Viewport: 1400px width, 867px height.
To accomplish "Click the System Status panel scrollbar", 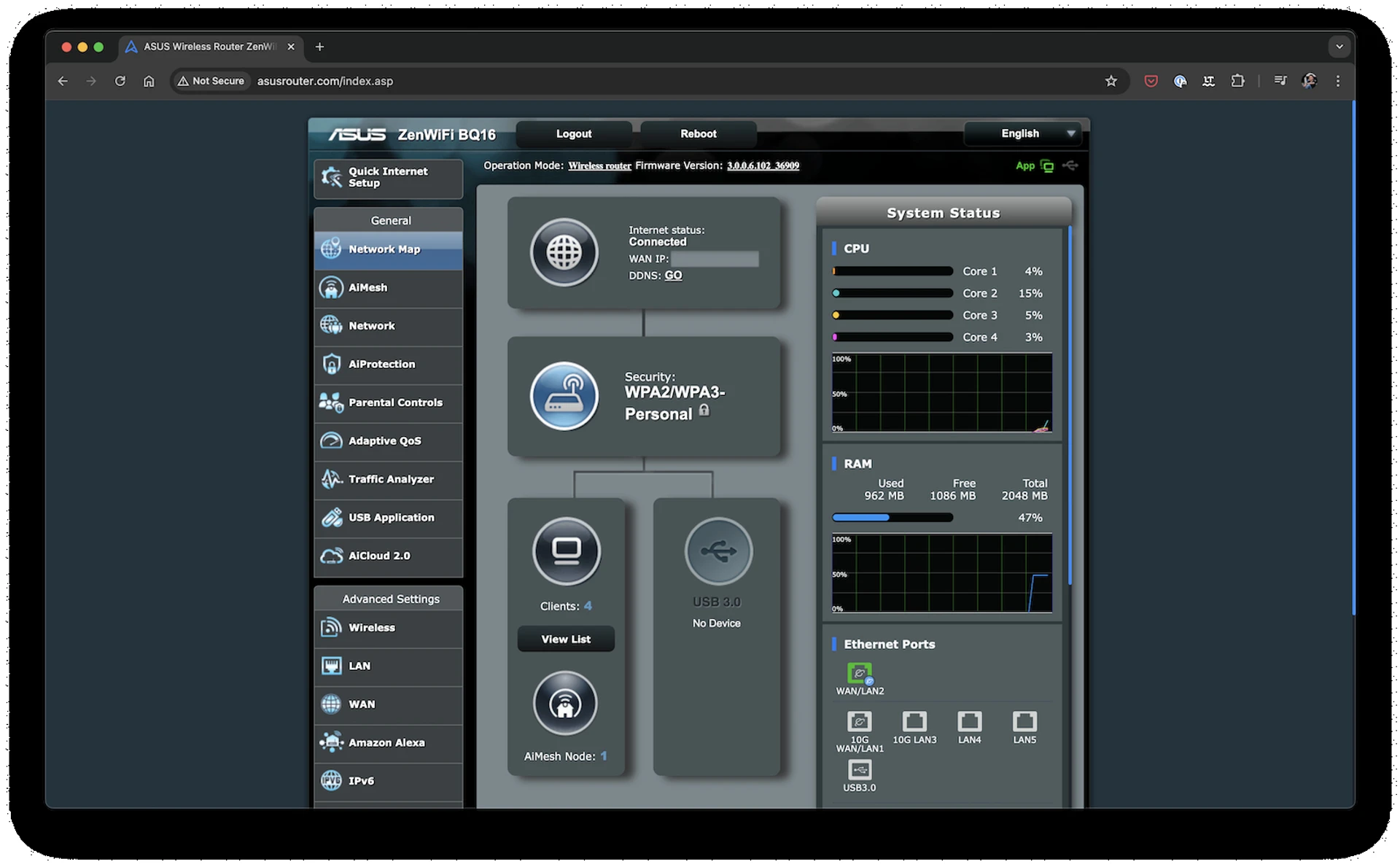I will click(1070, 405).
